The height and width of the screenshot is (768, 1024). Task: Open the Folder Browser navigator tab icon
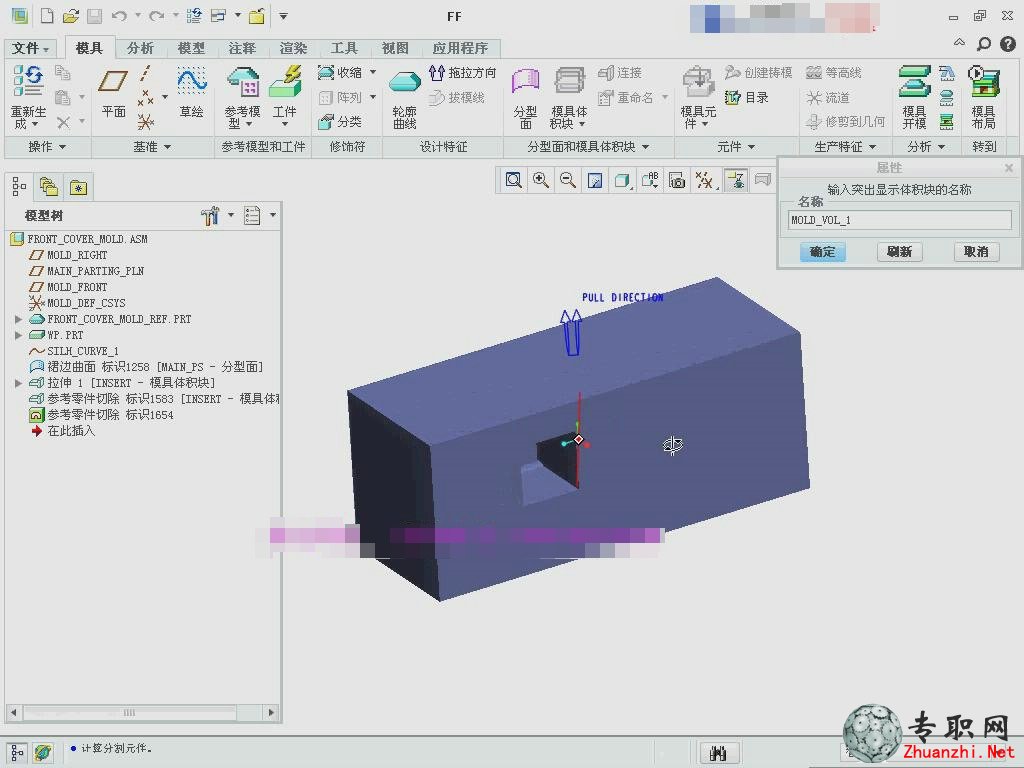click(x=49, y=188)
